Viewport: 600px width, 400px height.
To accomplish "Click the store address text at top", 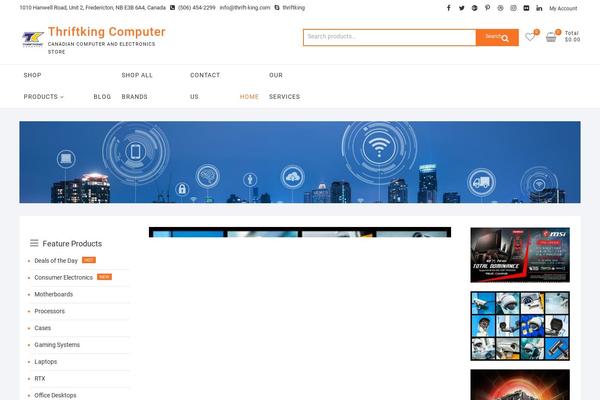I will pos(93,8).
